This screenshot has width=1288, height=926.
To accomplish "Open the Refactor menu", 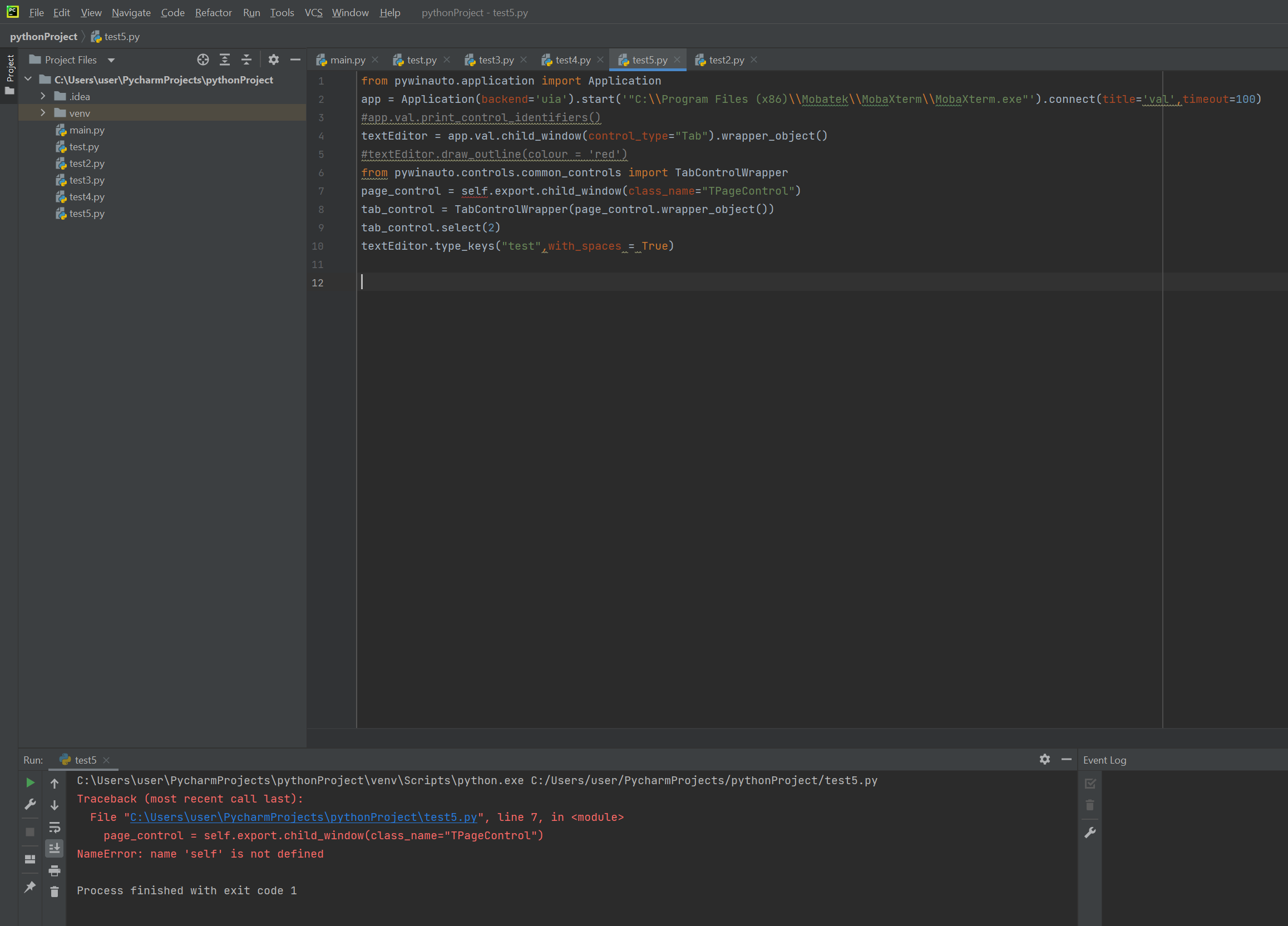I will [213, 12].
